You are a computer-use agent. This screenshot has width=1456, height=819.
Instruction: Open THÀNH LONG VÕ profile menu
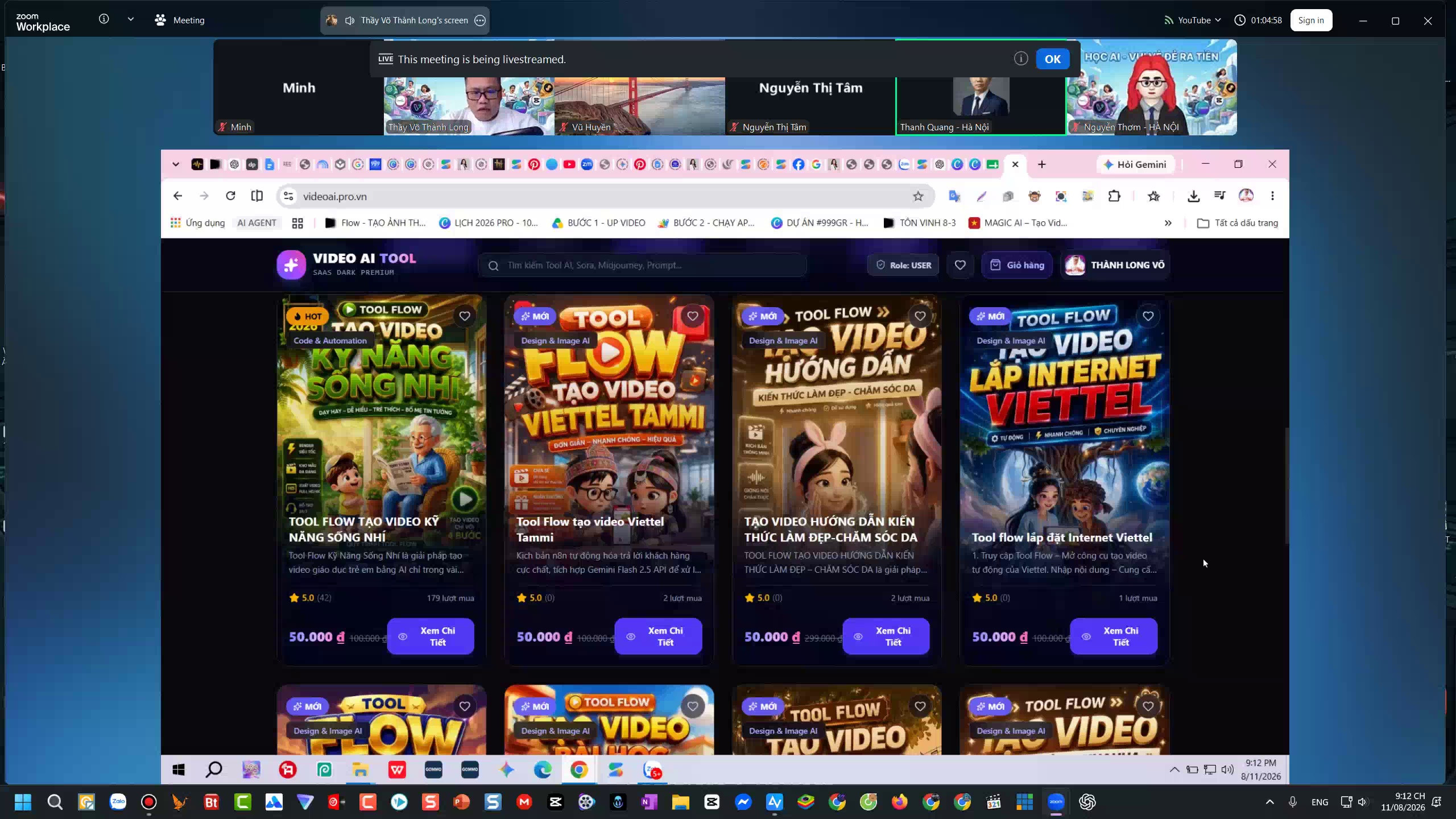(1115, 265)
